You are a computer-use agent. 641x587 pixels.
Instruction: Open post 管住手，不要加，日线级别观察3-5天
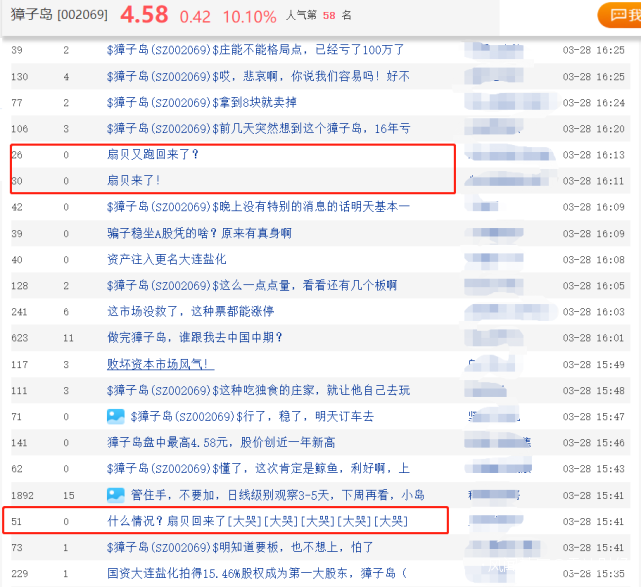pyautogui.click(x=278, y=495)
